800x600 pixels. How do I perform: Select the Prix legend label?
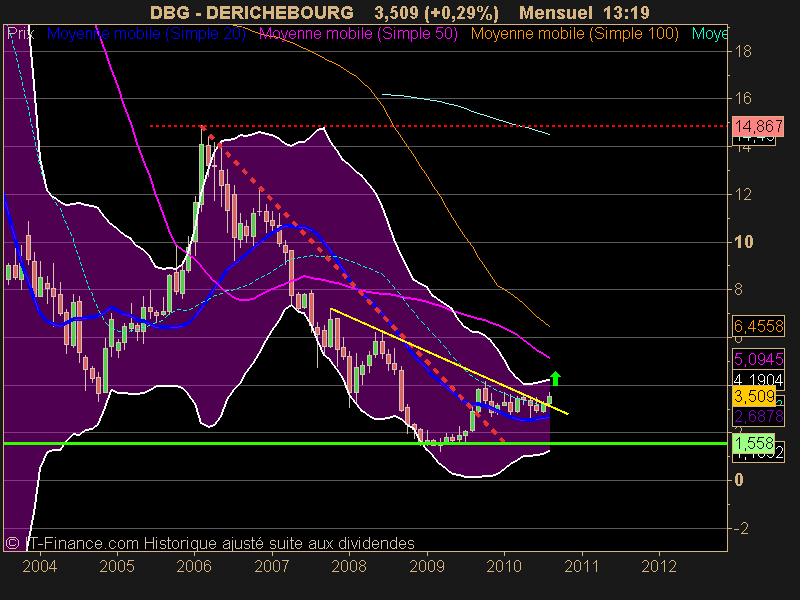[x=20, y=34]
